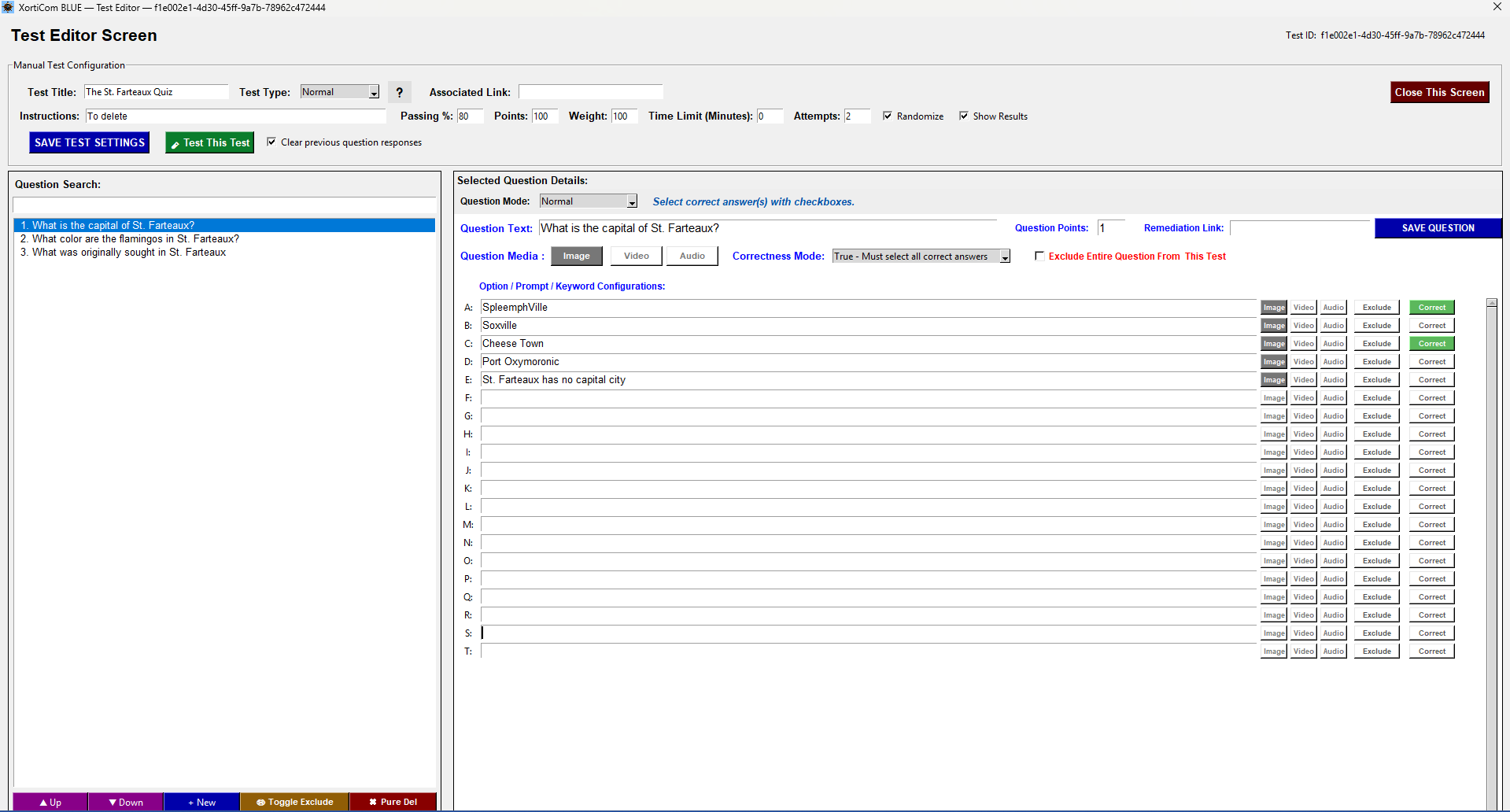Screen dimensions: 1510x812
Task: Click SAVE TEST SETTINGS button
Action: pos(90,142)
